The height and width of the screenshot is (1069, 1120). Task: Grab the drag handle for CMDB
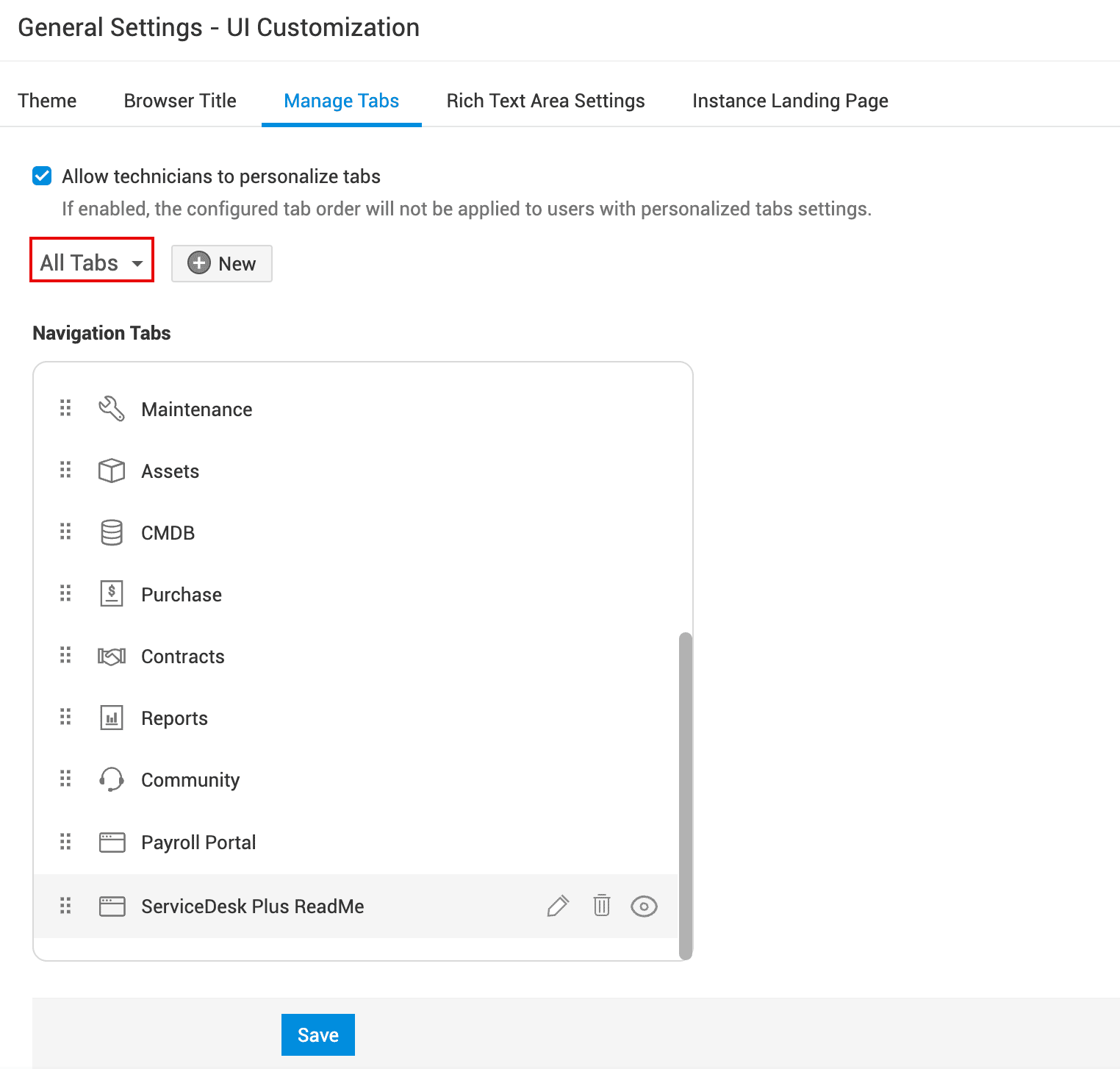click(x=65, y=532)
